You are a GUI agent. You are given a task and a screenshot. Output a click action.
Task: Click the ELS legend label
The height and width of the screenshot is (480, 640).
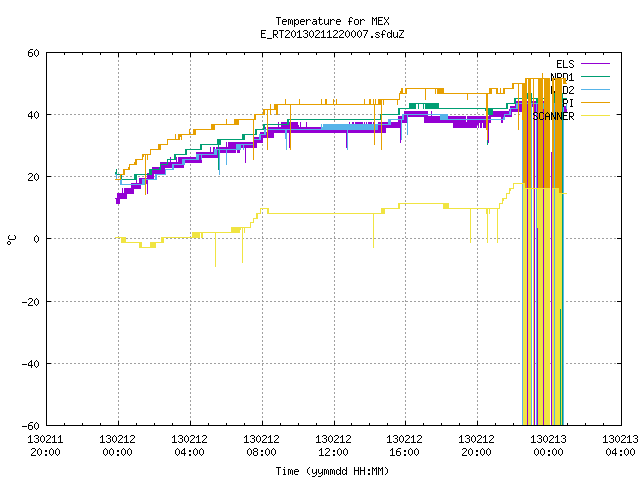pyautogui.click(x=565, y=64)
